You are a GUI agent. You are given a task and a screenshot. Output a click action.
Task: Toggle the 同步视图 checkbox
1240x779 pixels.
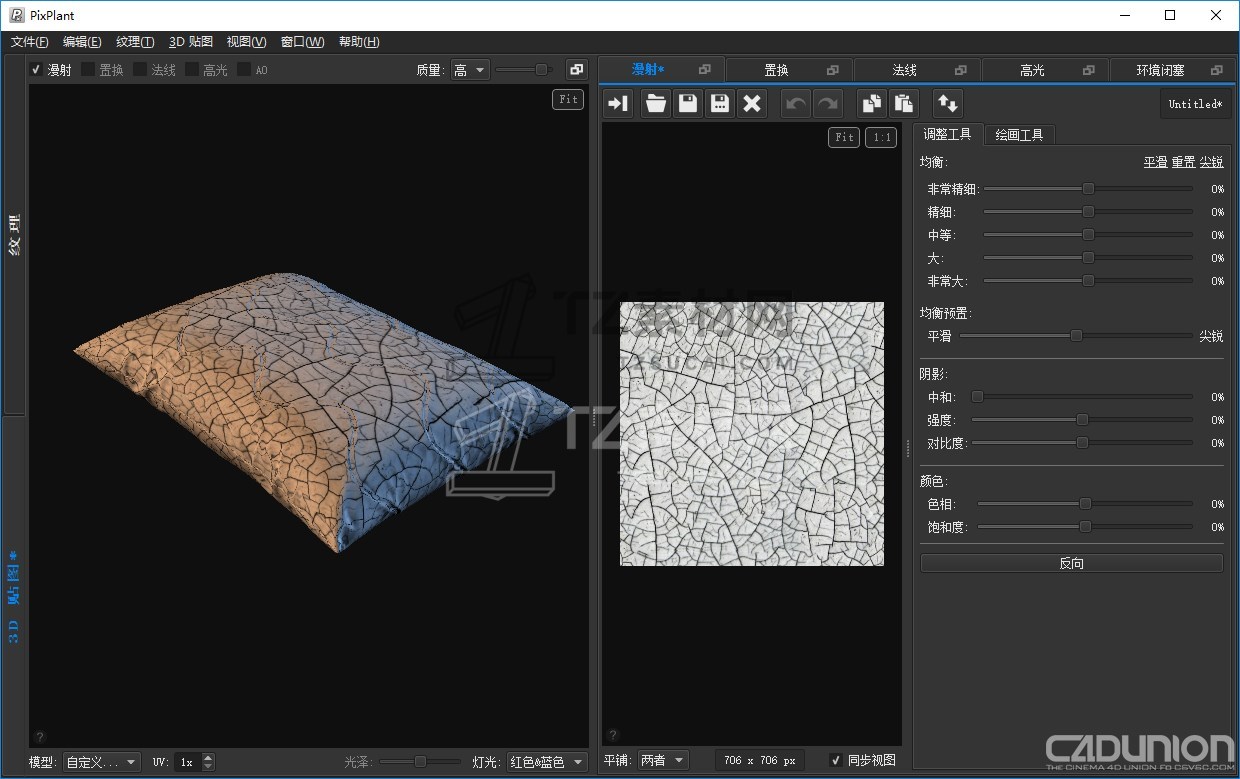tap(836, 761)
